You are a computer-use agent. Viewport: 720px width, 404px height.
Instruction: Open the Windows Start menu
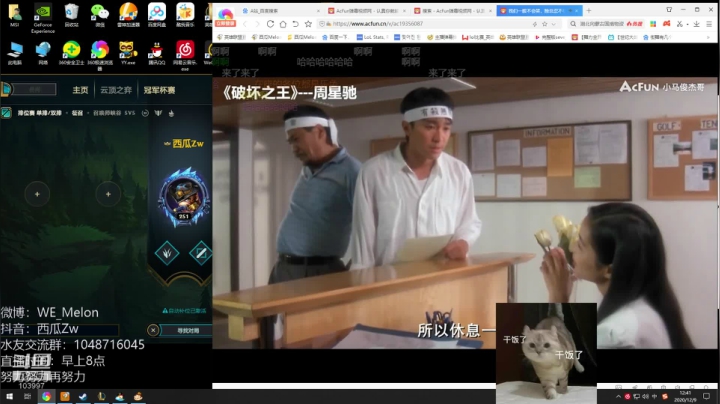point(9,396)
